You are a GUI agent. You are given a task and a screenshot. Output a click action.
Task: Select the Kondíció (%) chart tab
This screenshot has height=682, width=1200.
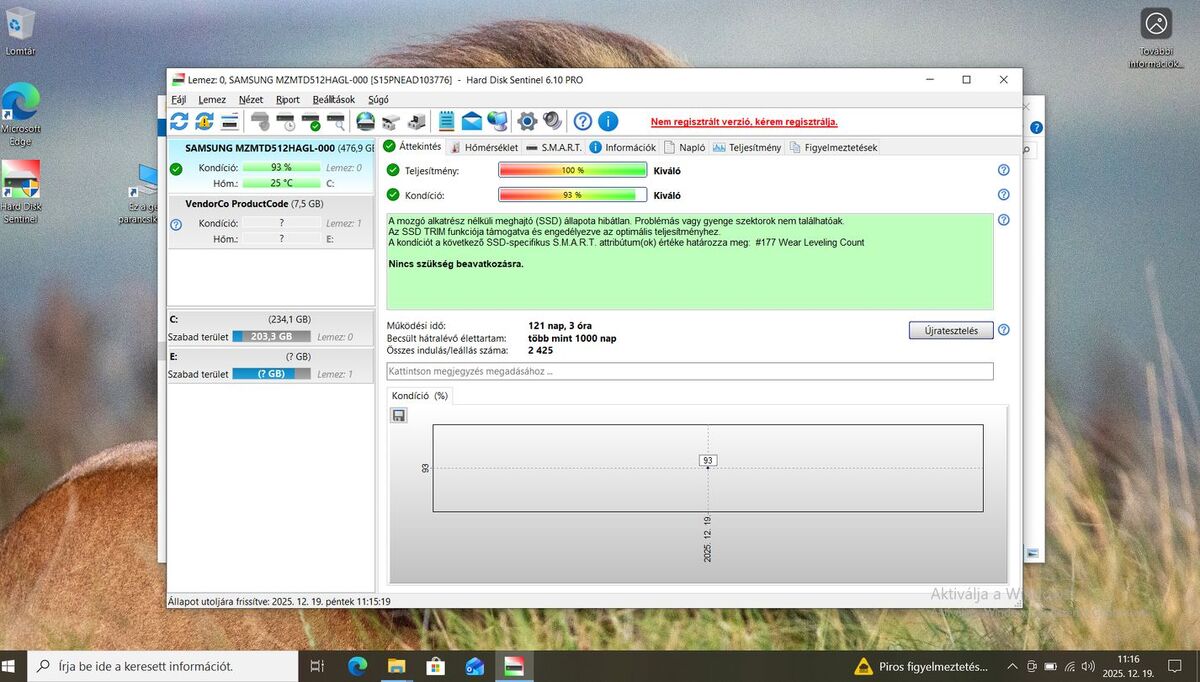click(x=419, y=396)
